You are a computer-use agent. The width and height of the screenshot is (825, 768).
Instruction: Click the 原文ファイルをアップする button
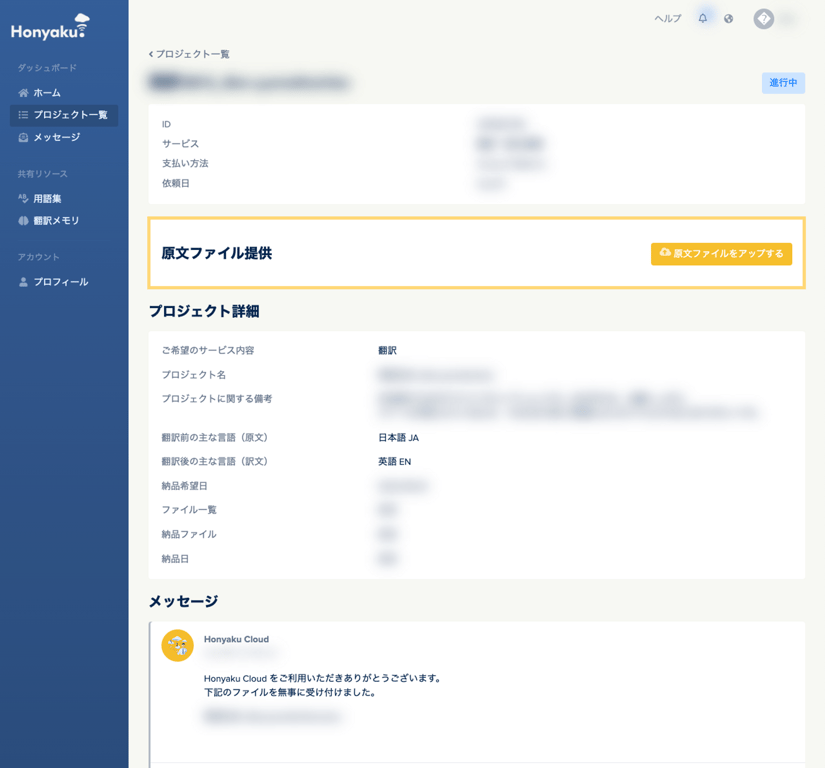point(720,254)
